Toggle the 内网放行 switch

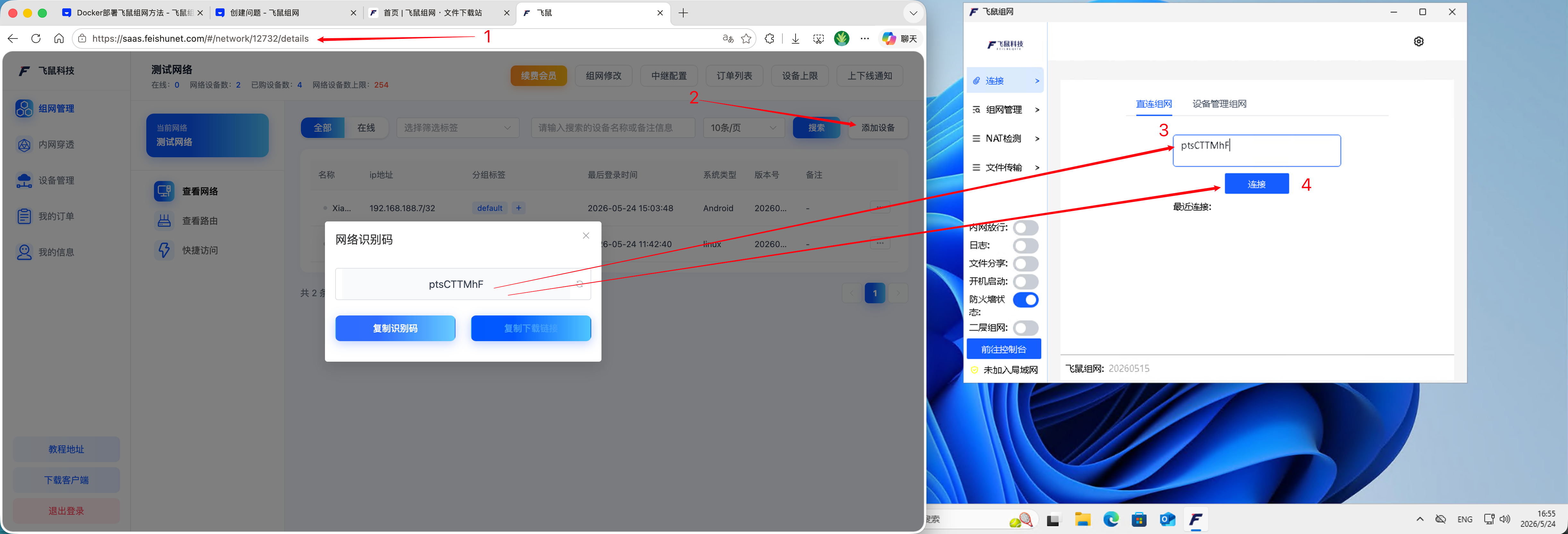[1026, 228]
